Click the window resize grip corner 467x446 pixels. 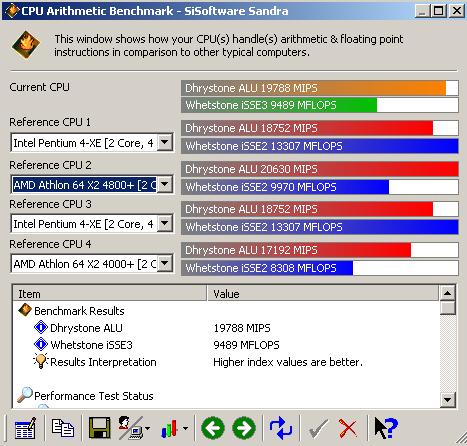click(461, 438)
